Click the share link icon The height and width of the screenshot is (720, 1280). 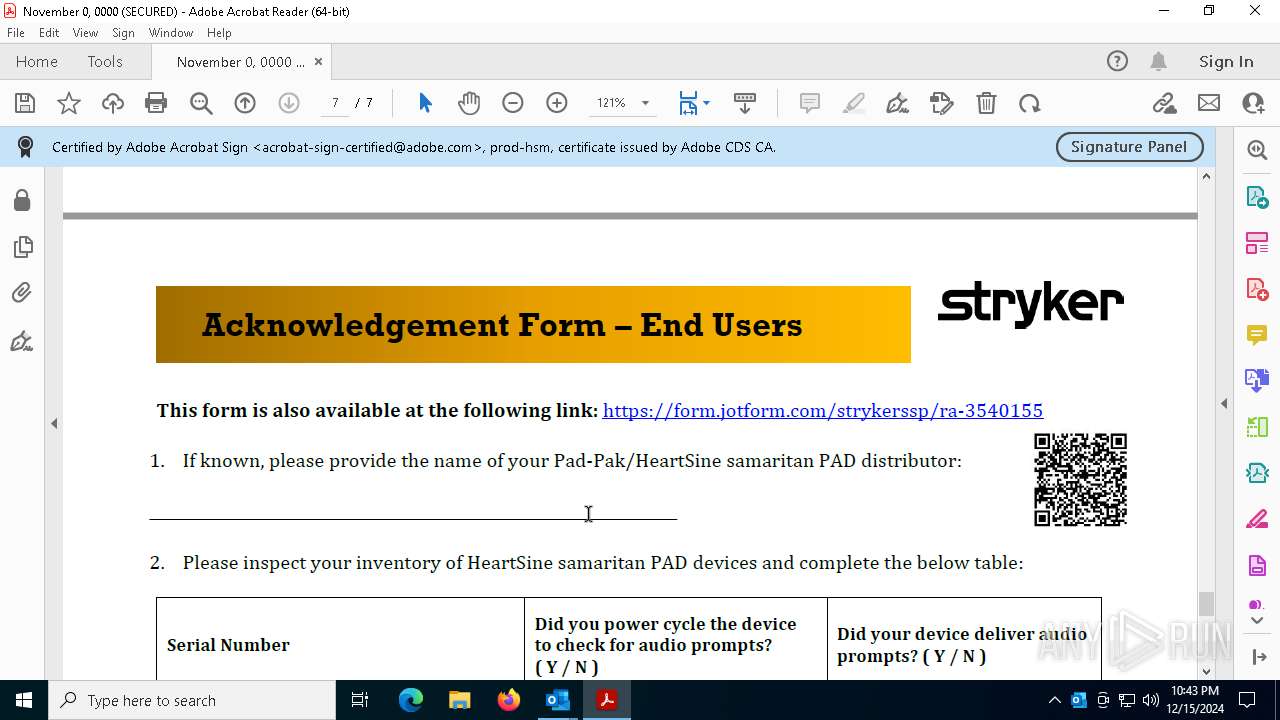click(x=1164, y=103)
